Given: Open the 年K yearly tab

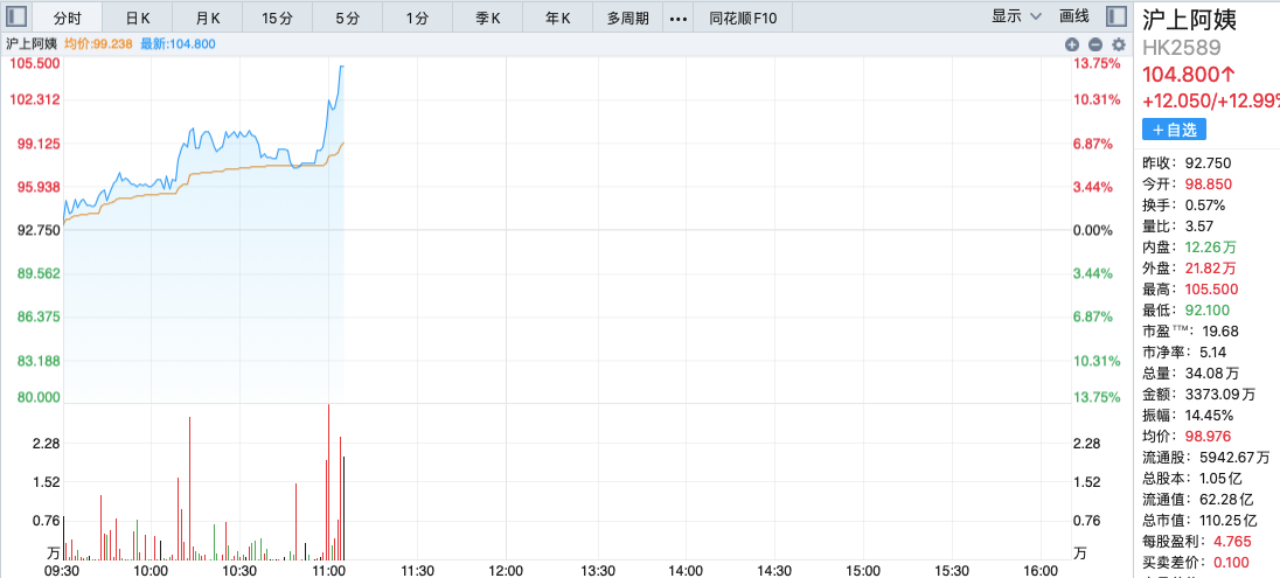Looking at the screenshot, I should pos(558,18).
